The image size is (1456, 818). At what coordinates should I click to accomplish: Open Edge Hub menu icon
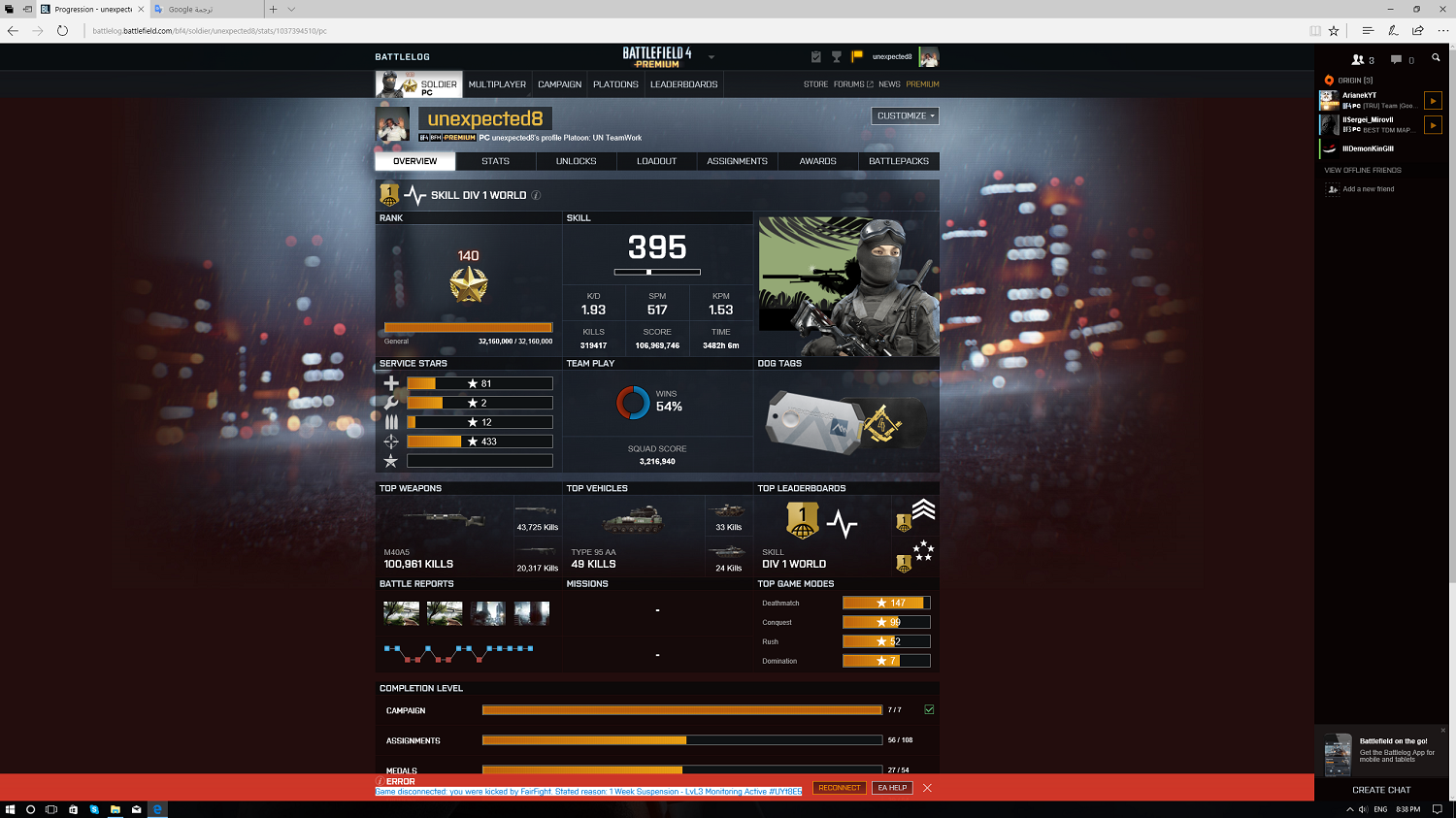point(1368,31)
